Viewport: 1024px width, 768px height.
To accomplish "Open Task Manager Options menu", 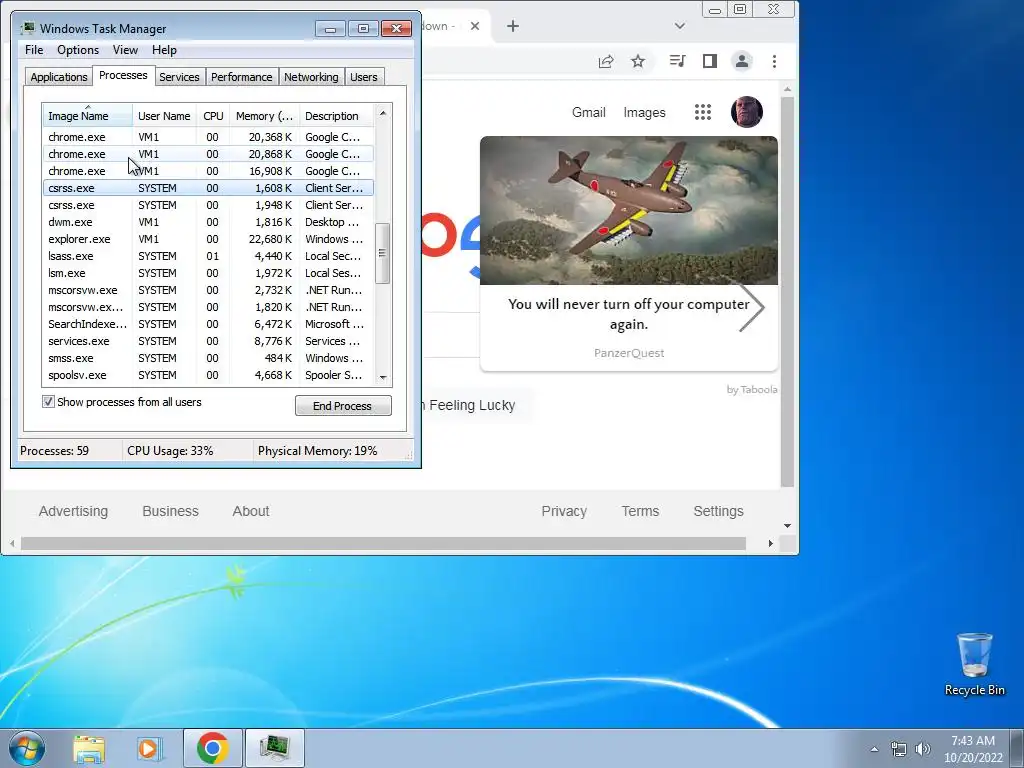I will (x=78, y=50).
